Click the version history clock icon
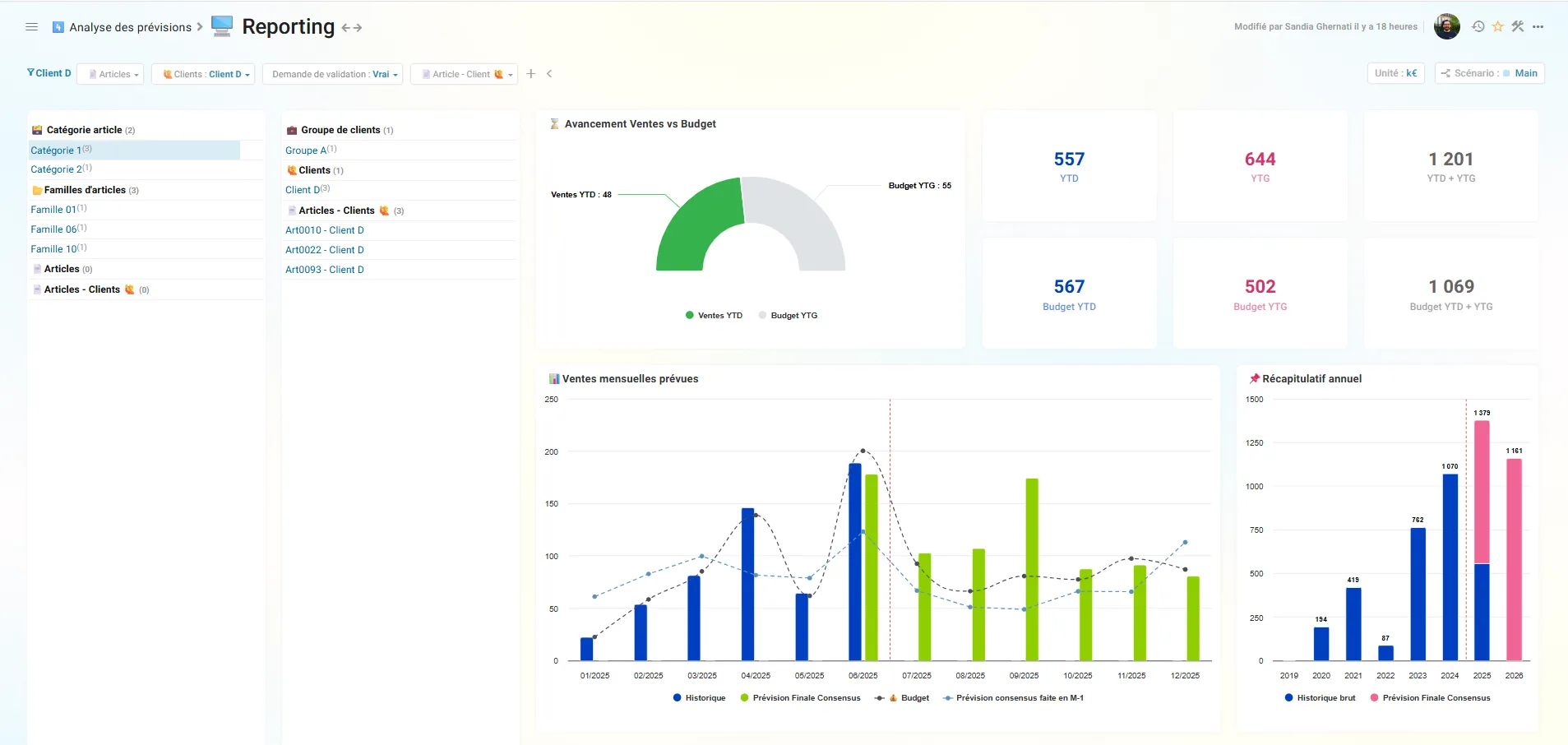The image size is (1568, 745). click(x=1478, y=26)
